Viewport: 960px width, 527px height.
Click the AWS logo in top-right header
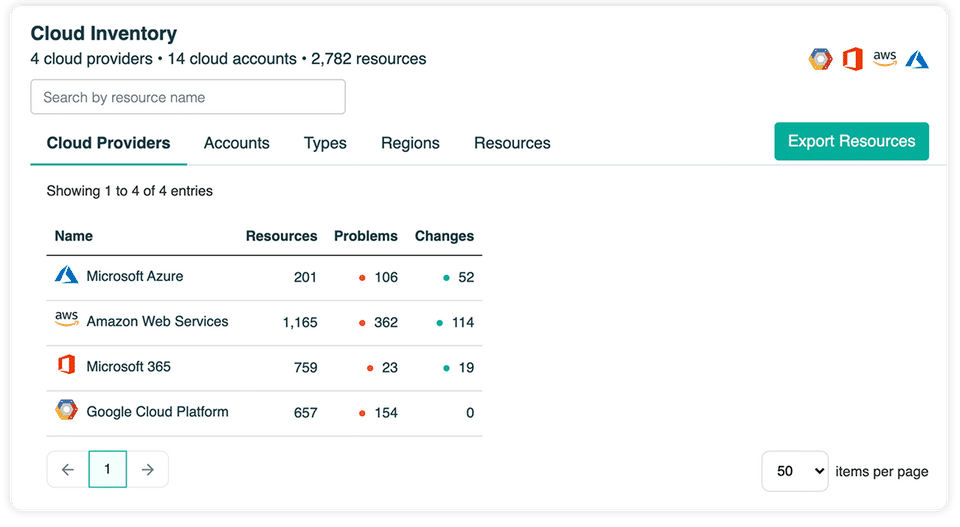[x=884, y=59]
